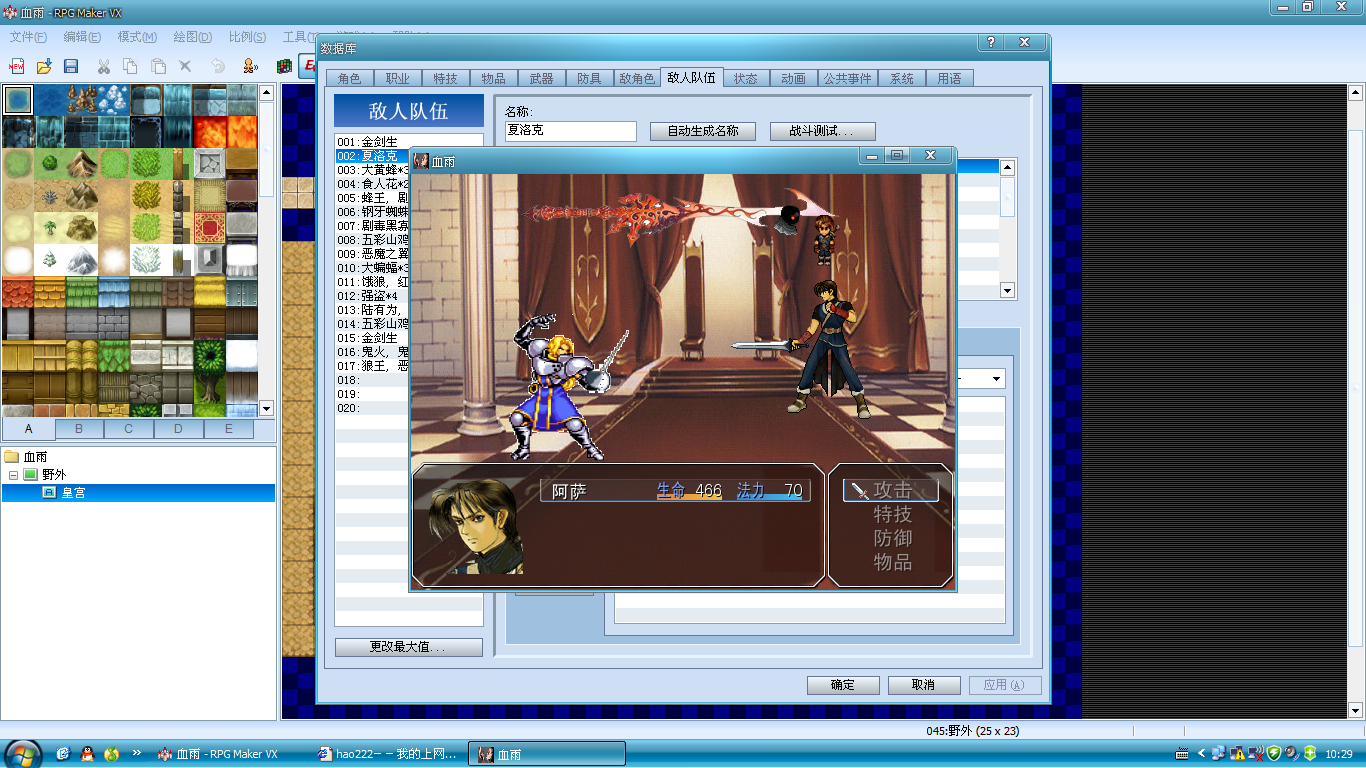Click the 更改最大值 button

click(x=409, y=647)
